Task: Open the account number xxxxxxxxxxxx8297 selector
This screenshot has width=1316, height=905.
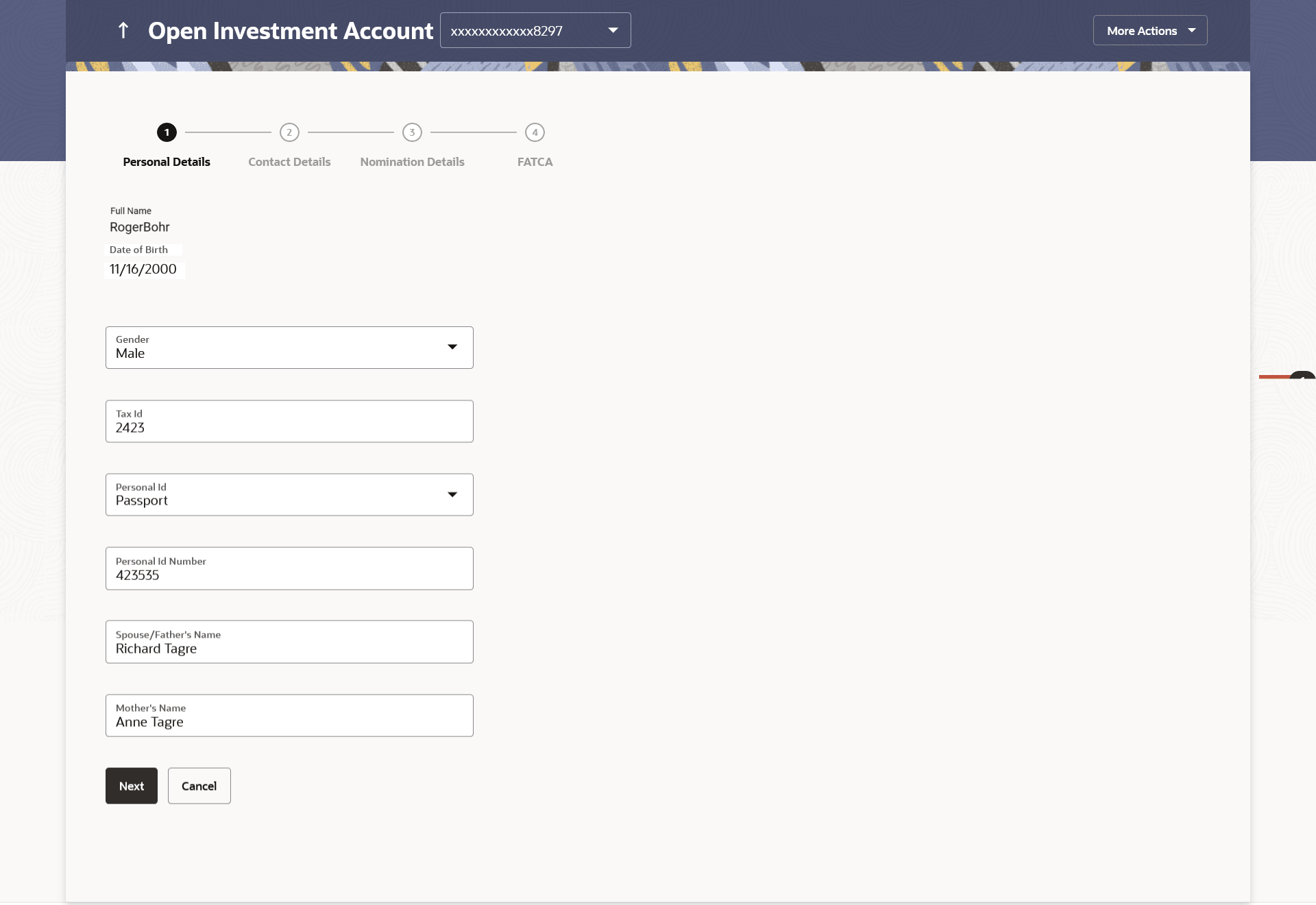Action: coord(535,30)
